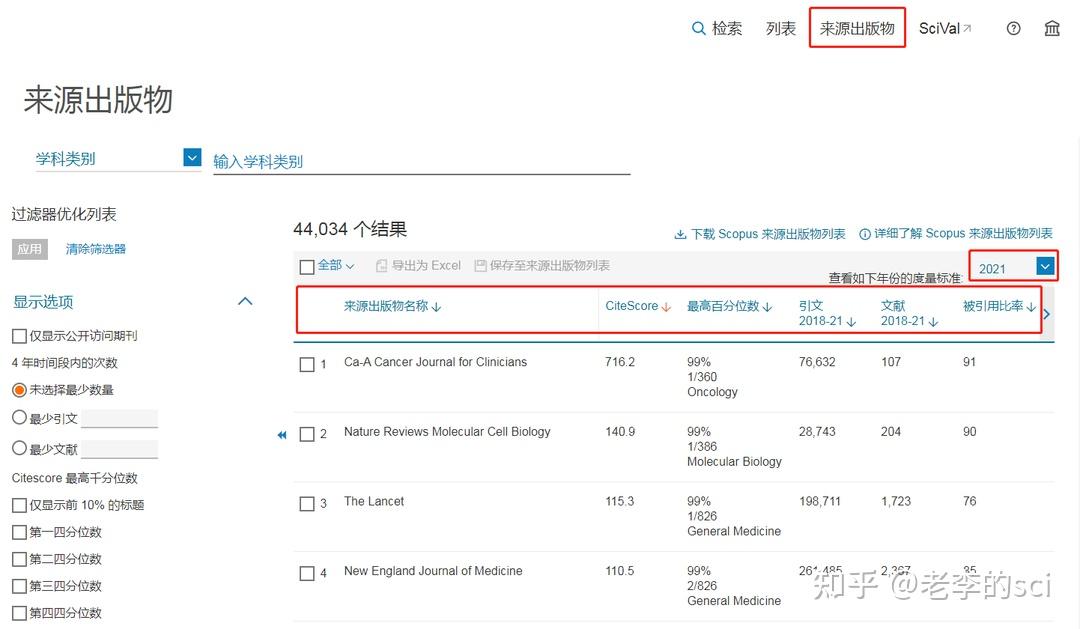Click the 详细了解 Scopus info icon
Image resolution: width=1080 pixels, height=629 pixels.
pos(865,233)
